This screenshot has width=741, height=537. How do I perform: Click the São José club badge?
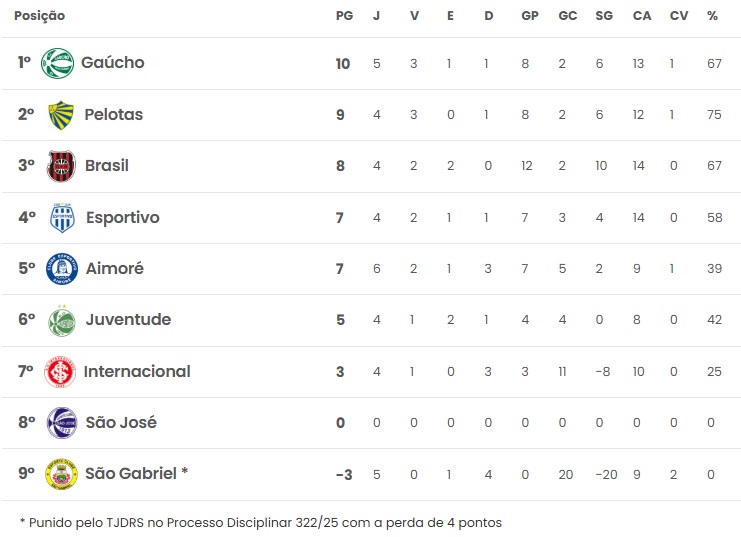[61, 423]
